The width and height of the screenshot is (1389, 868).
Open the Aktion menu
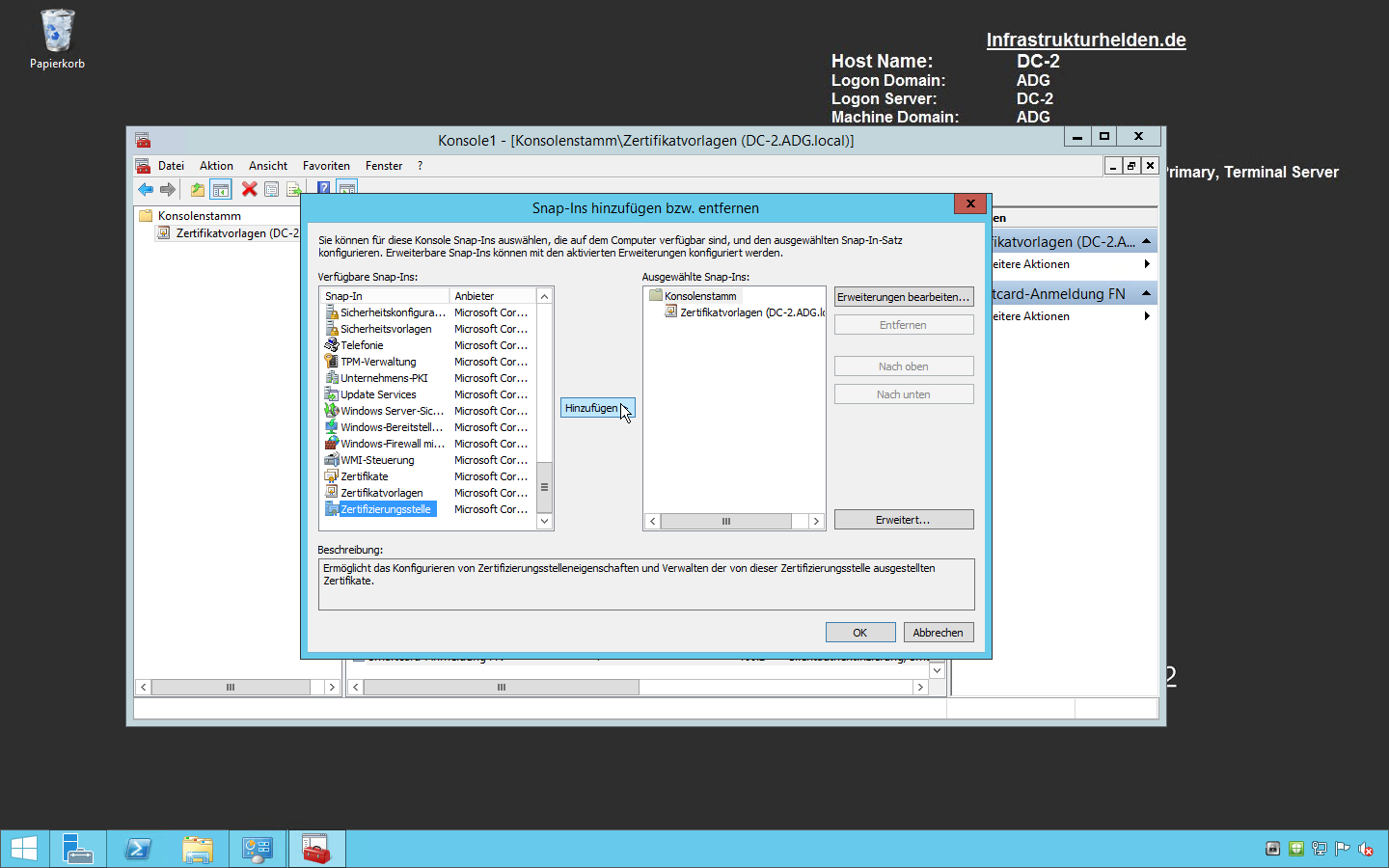click(x=216, y=166)
